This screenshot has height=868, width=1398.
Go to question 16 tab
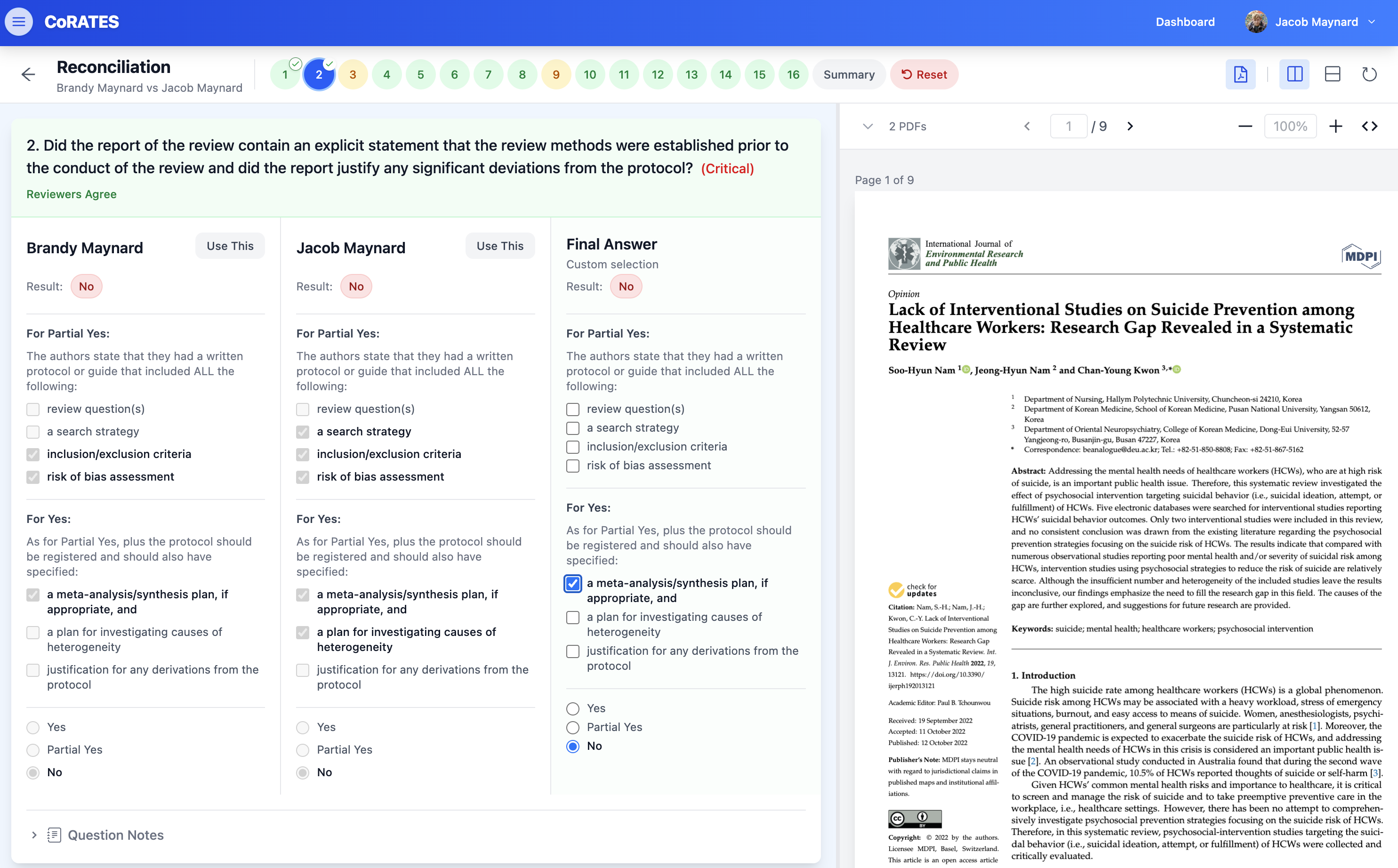(793, 74)
